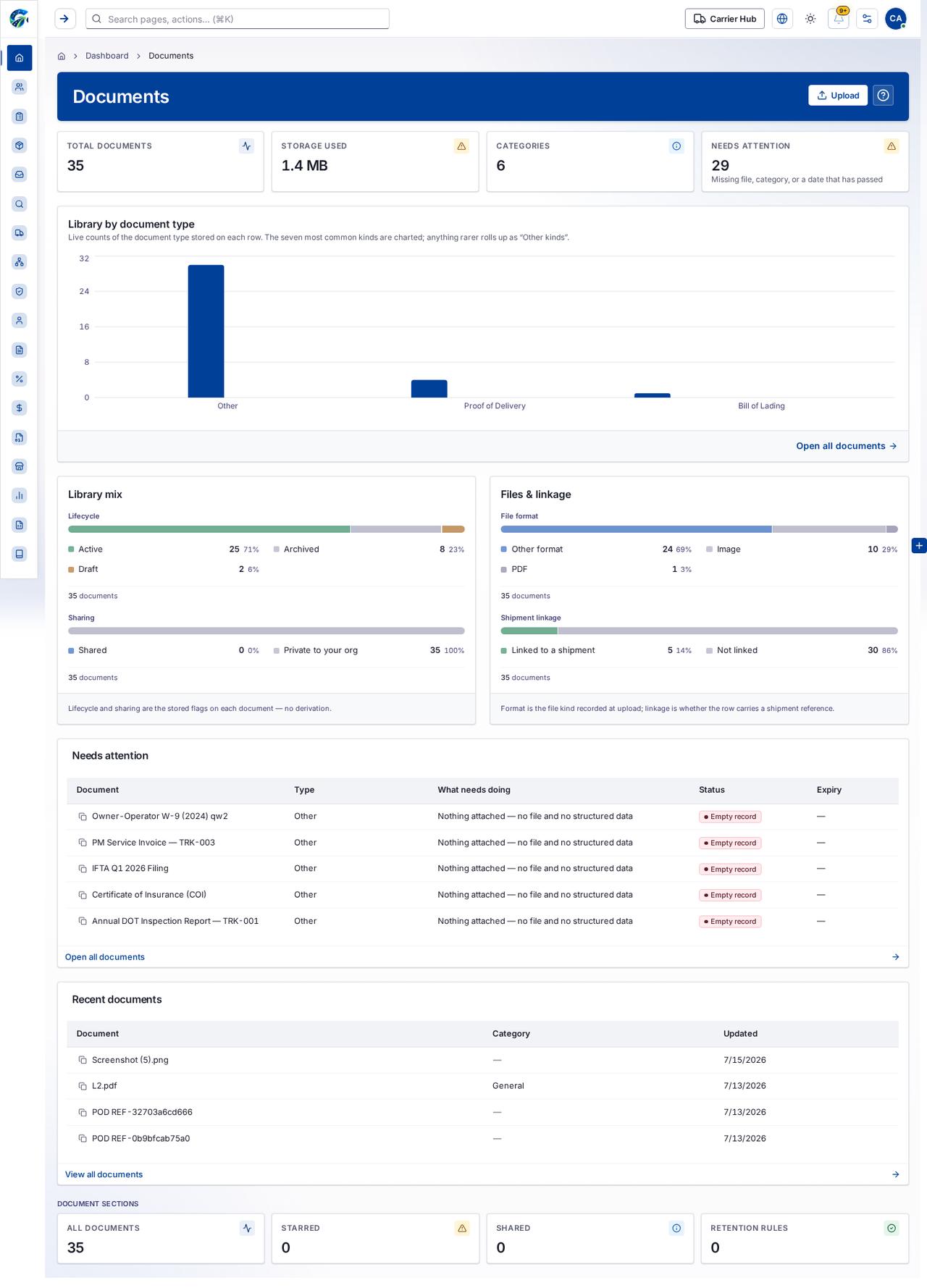This screenshot has width=927, height=1288.
Task: Open the globe language selector
Action: 782,19
